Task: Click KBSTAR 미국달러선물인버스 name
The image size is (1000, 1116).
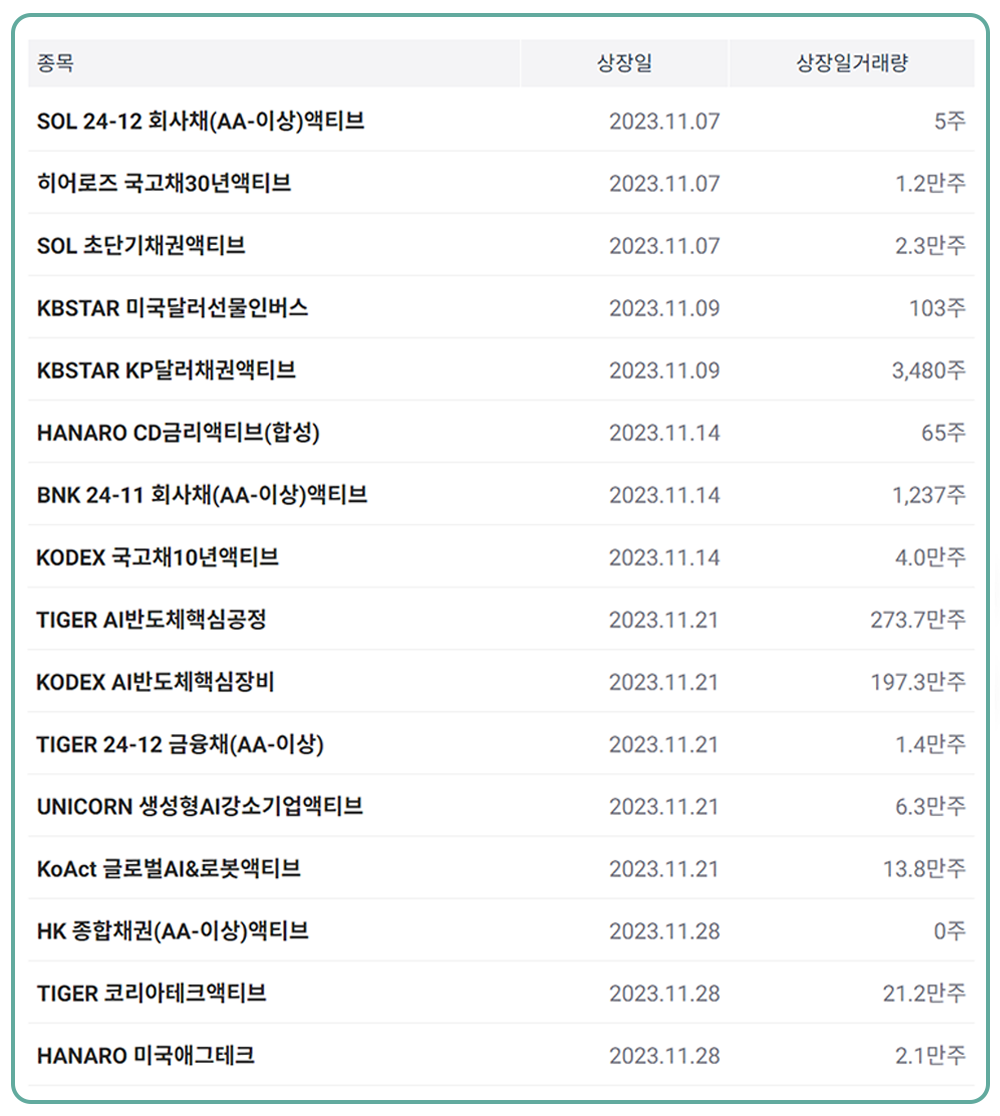Action: [172, 308]
